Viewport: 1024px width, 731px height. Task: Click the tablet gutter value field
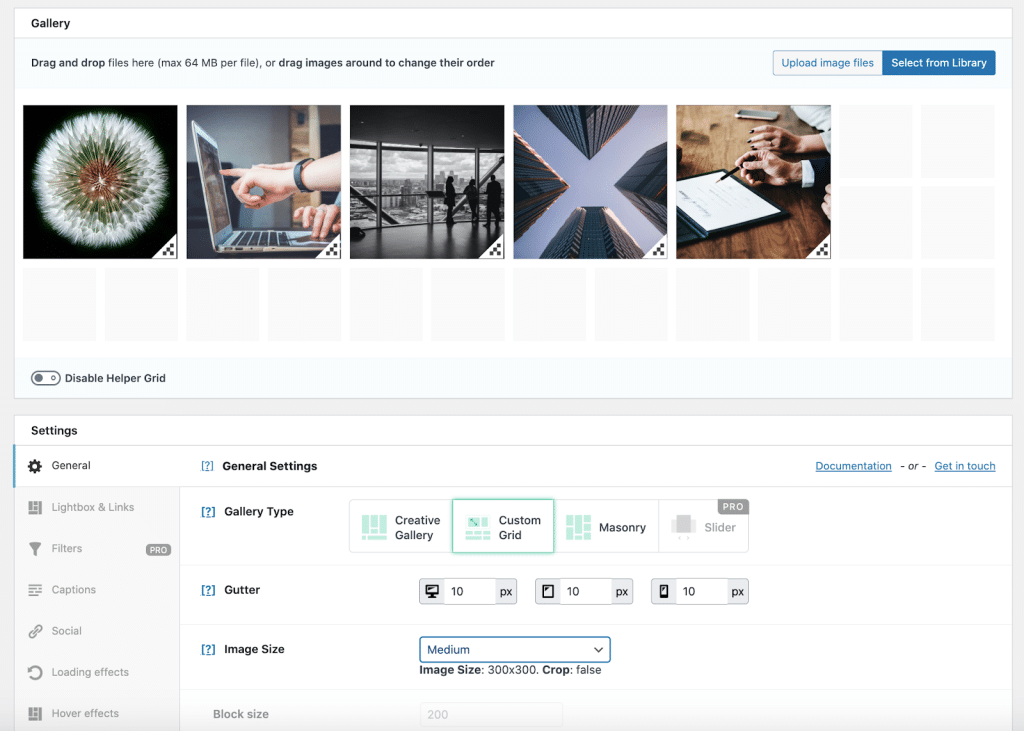[x=586, y=591]
